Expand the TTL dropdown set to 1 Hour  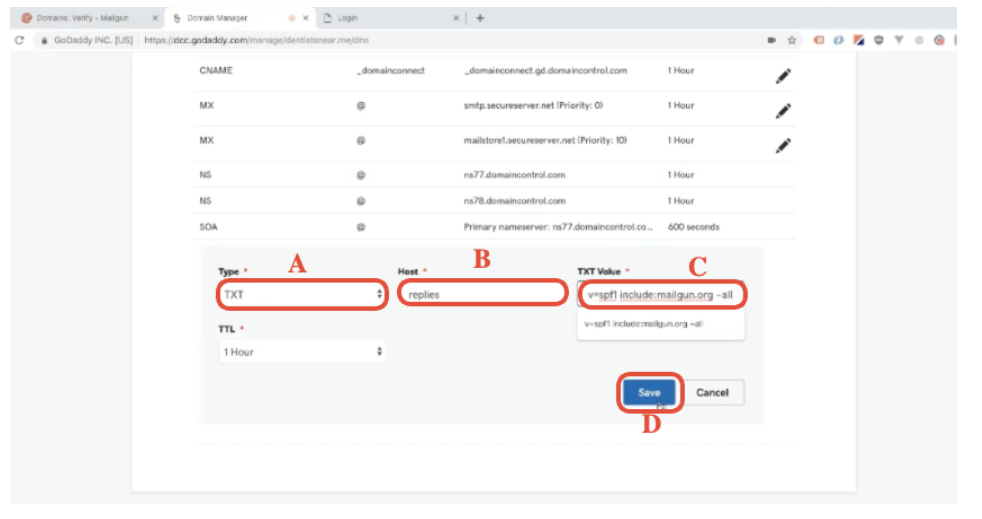[x=302, y=352]
